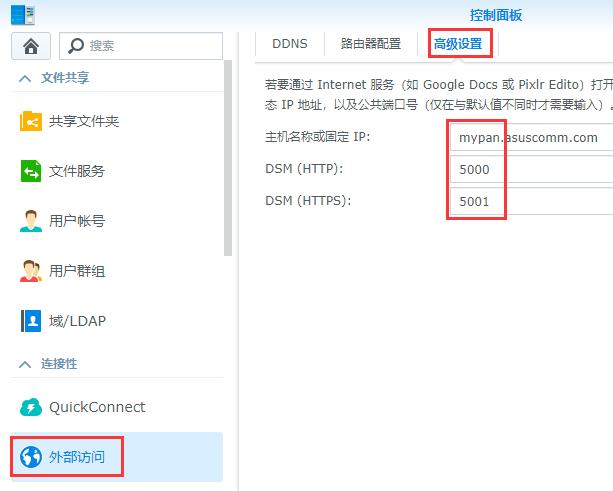This screenshot has height=491, width=613.
Task: Edit the DSM (HTTP) port field
Action: (x=531, y=169)
